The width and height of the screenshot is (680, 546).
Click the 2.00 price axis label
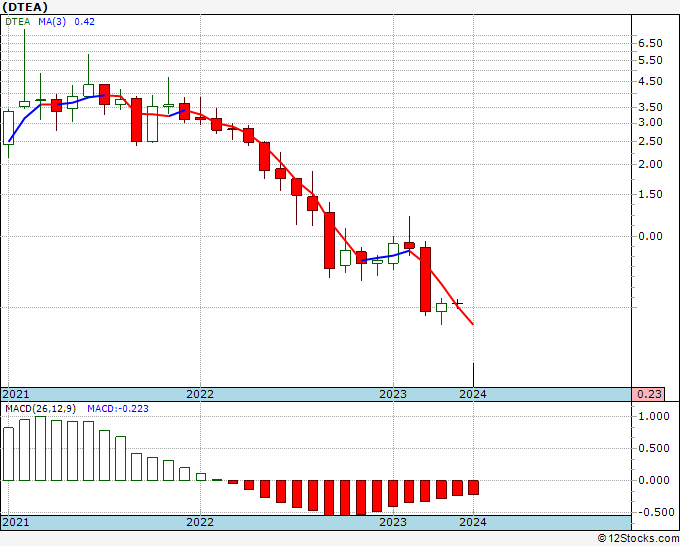pos(650,164)
